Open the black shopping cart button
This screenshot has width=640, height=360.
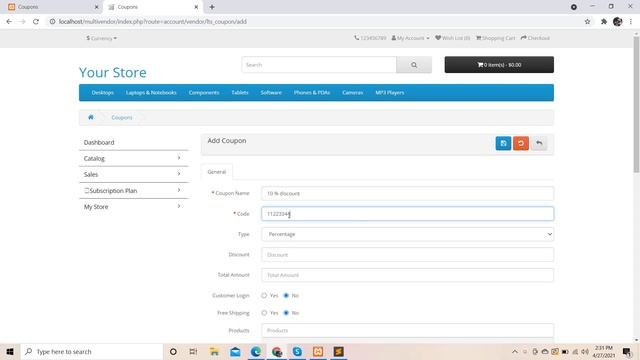pos(499,65)
